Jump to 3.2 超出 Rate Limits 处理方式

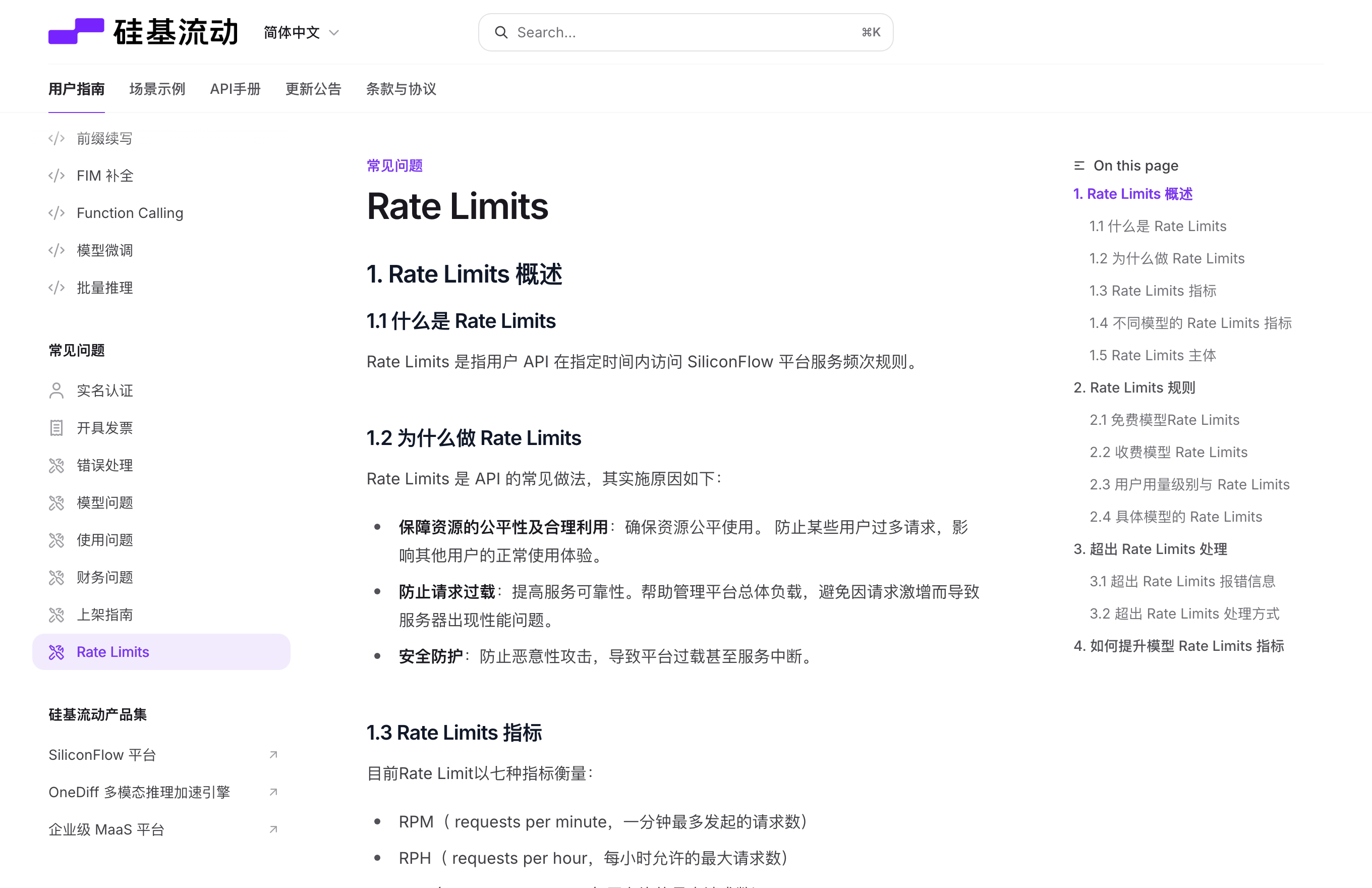pos(1185,614)
